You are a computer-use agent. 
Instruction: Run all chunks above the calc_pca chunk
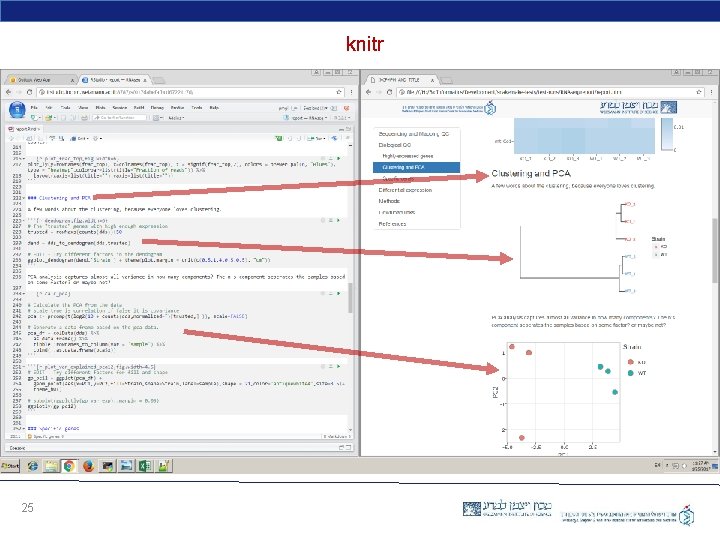(331, 293)
